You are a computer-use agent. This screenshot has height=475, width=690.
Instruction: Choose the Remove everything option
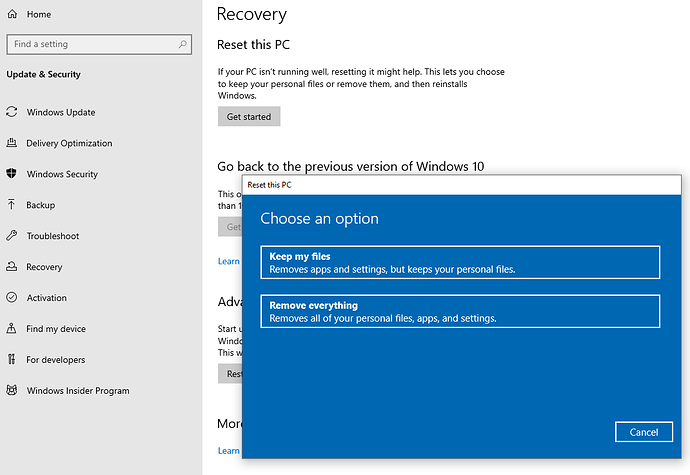460,311
